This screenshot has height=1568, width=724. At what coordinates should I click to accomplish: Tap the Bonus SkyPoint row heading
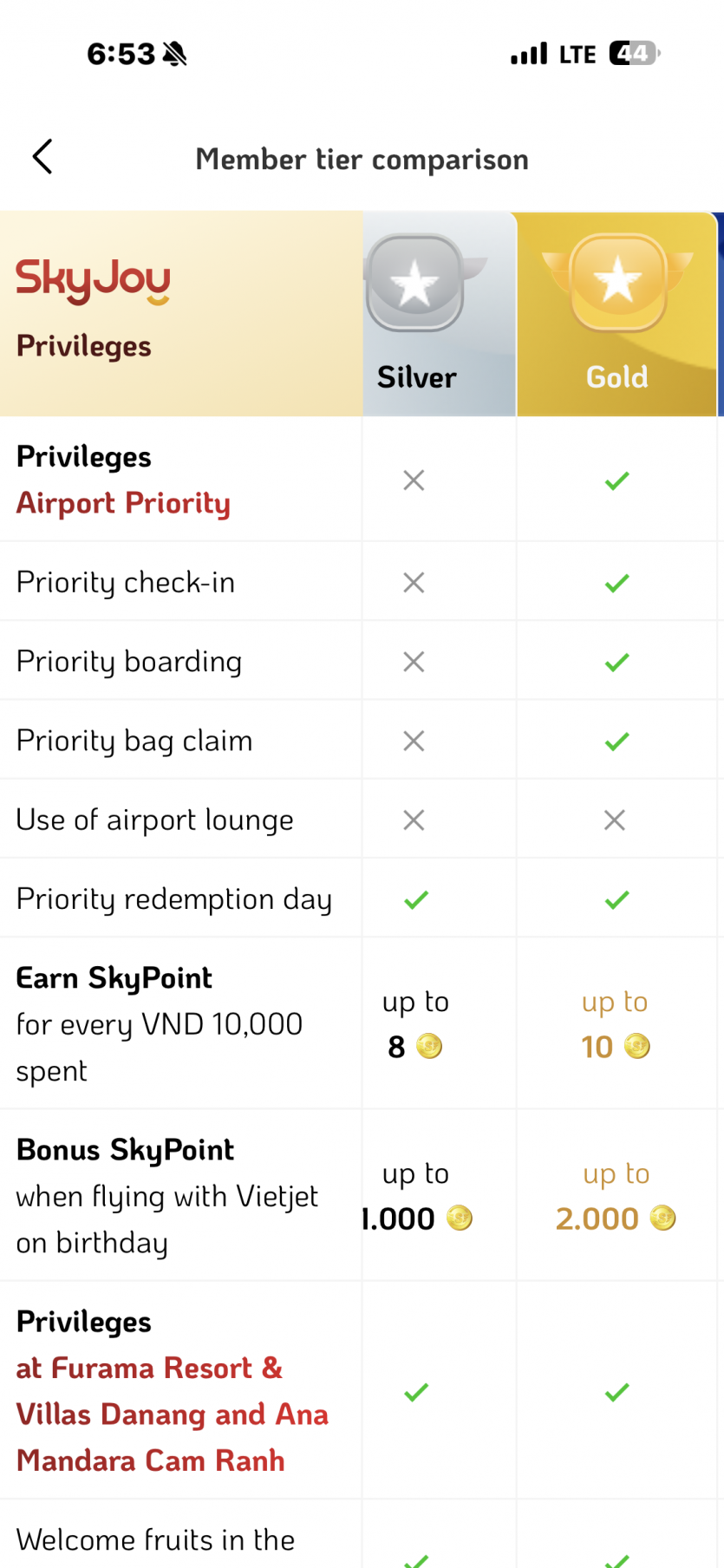click(126, 1150)
